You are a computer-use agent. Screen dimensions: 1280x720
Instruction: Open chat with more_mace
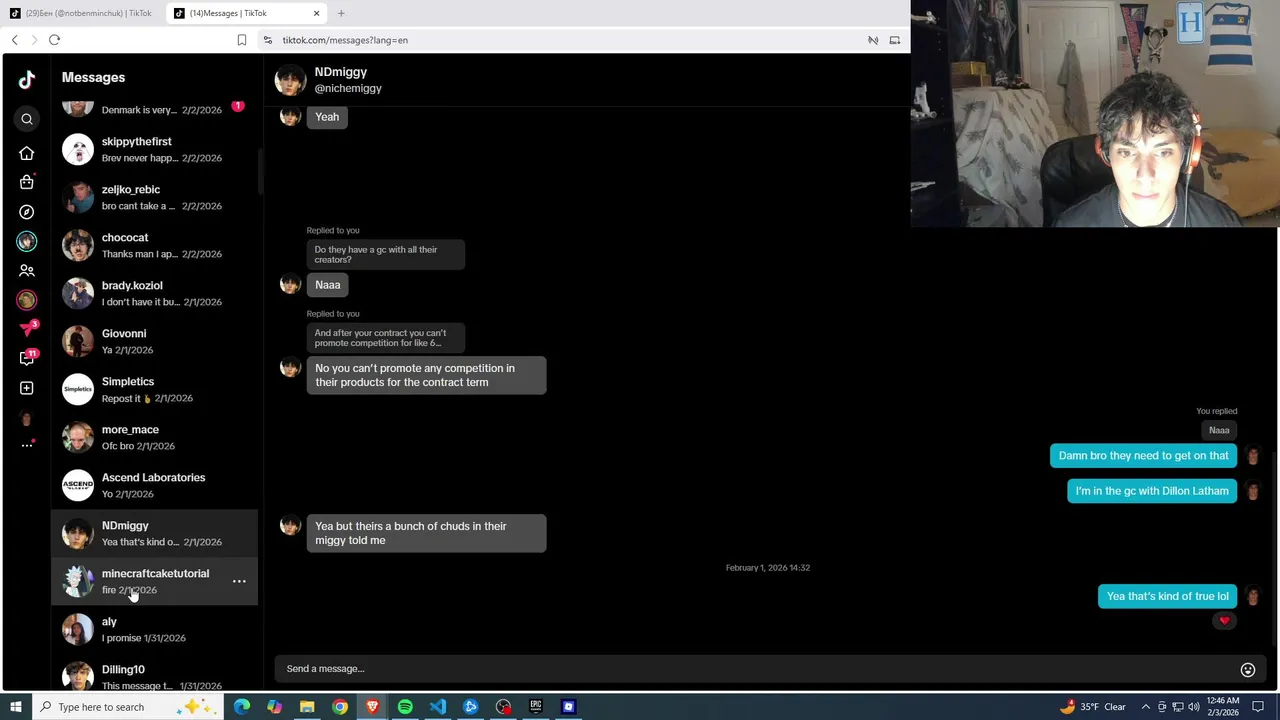pyautogui.click(x=155, y=438)
